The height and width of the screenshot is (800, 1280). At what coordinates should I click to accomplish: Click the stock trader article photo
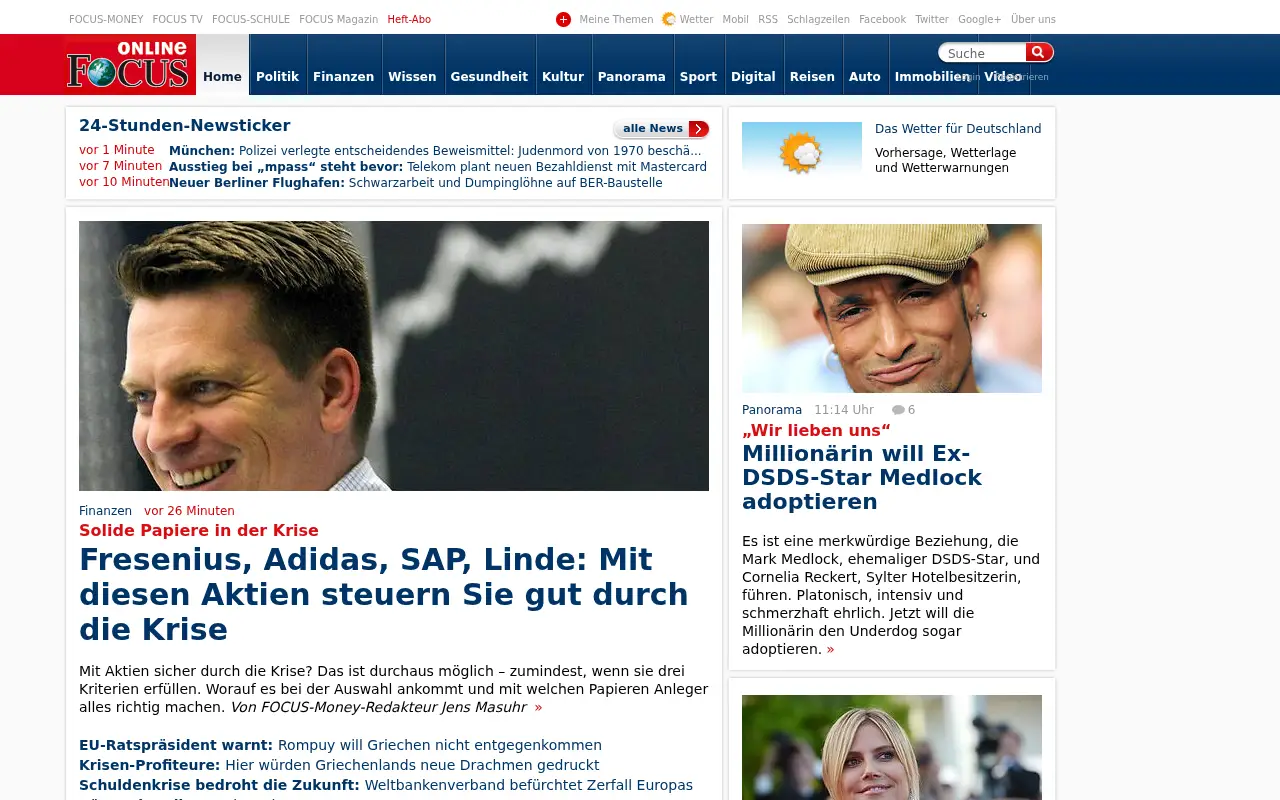[394, 356]
